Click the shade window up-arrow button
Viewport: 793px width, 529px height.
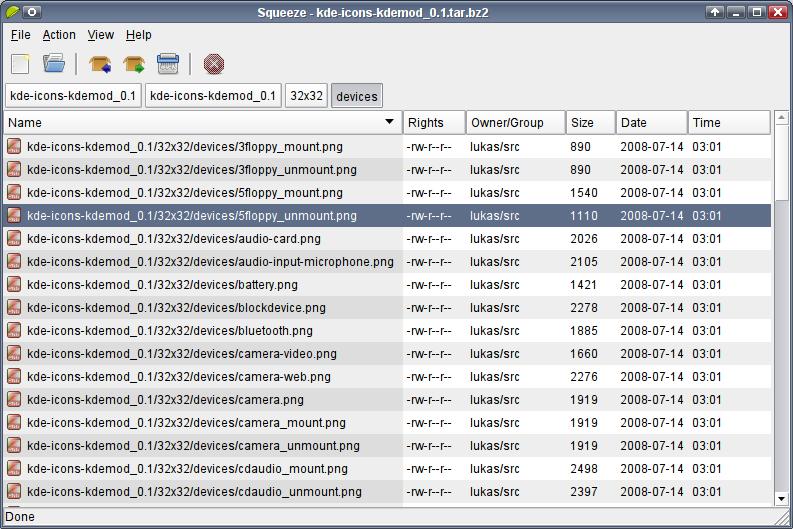[714, 12]
